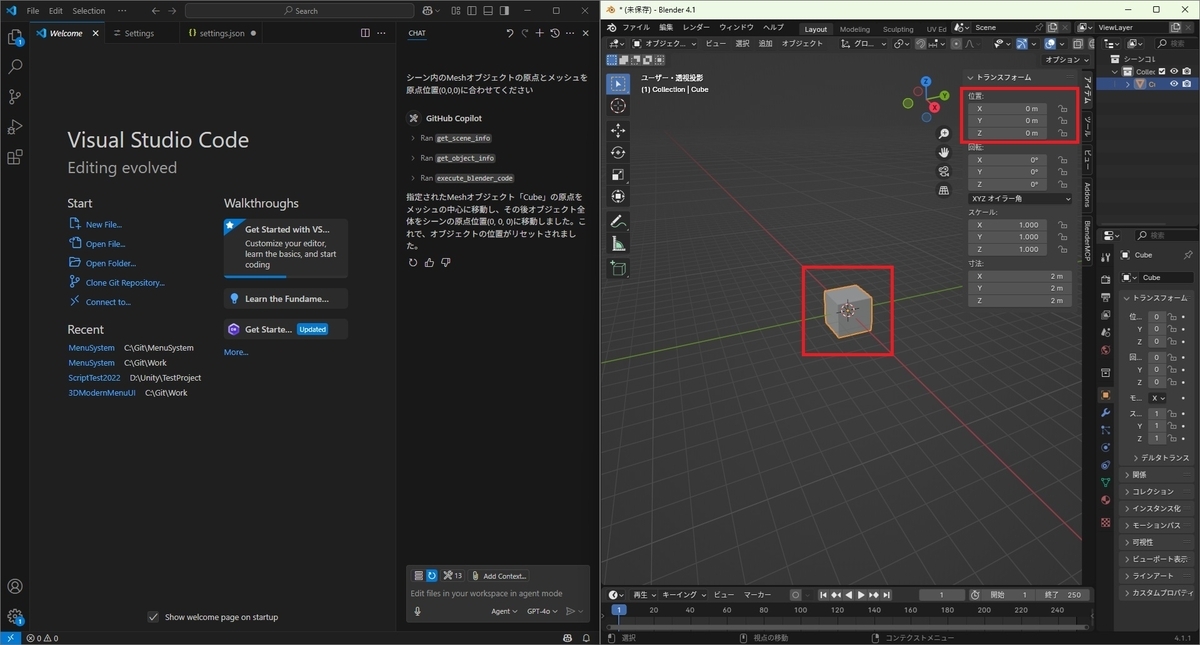
Task: Select the Blender Rotate tool
Action: tap(618, 152)
